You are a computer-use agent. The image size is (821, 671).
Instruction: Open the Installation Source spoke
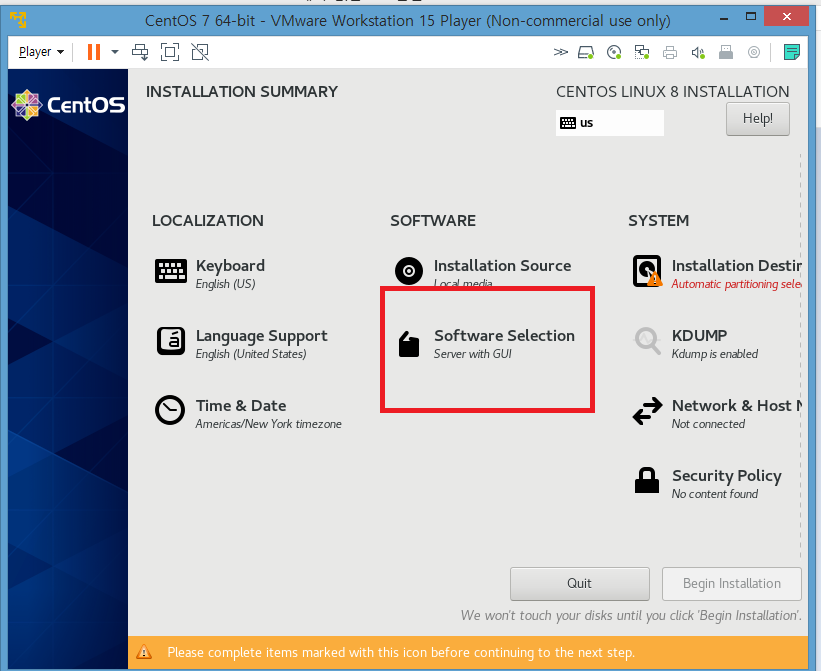(x=483, y=272)
